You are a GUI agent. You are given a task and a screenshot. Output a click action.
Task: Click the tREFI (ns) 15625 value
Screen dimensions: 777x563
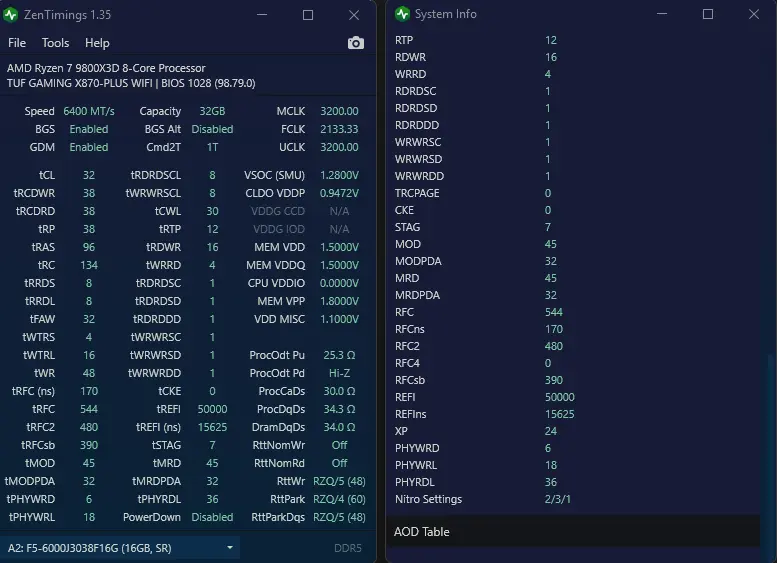(212, 427)
